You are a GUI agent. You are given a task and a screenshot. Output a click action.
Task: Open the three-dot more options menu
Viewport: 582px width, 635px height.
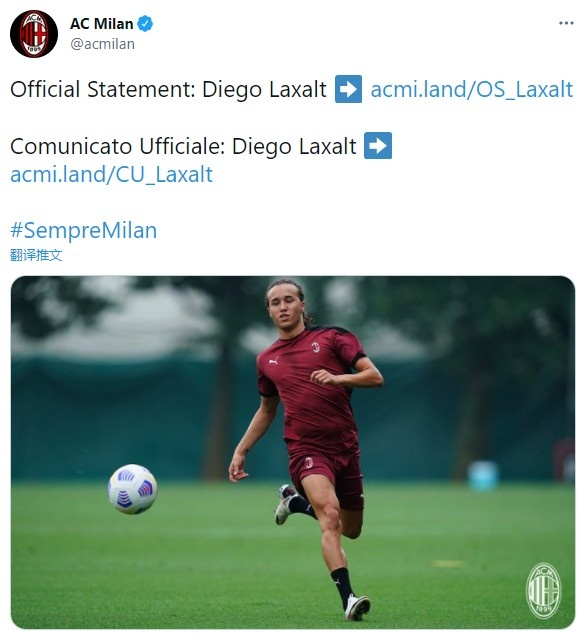tap(566, 23)
